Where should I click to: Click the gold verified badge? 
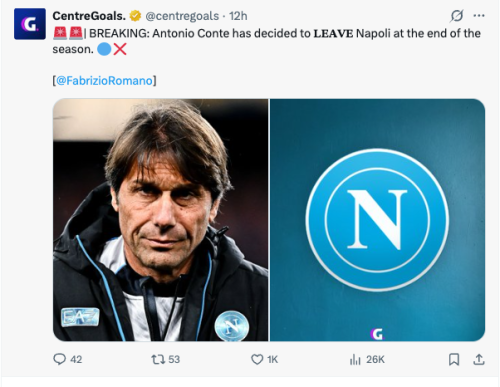(135, 16)
